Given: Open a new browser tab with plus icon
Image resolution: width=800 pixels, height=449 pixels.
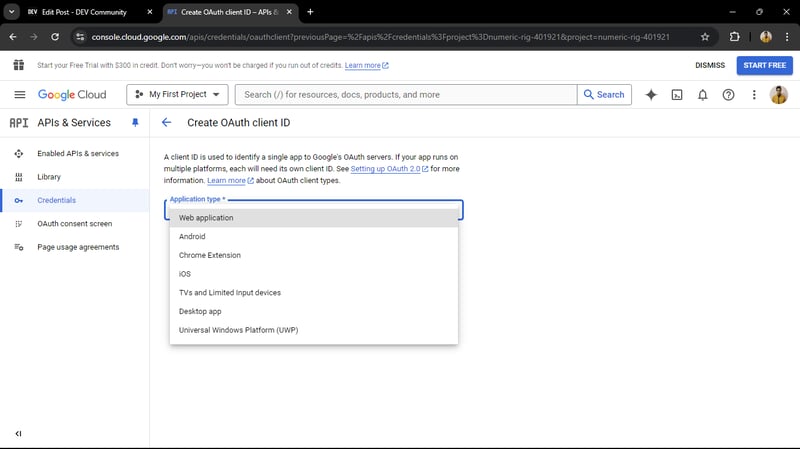Looking at the screenshot, I should tap(310, 12).
